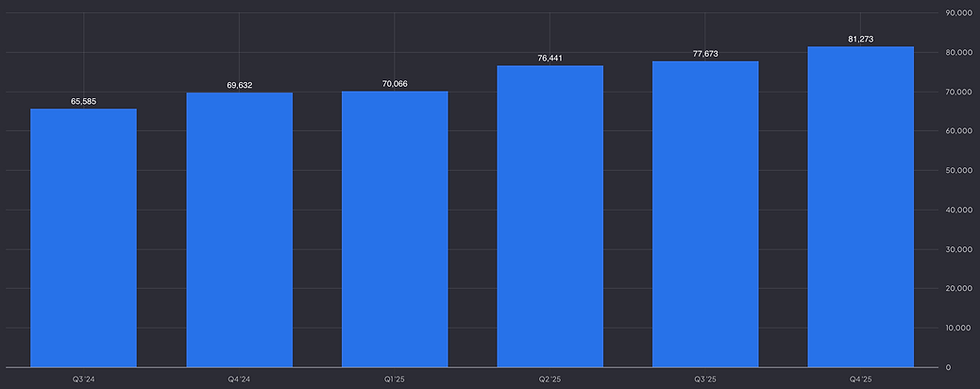
Task: Select the Q2 '25 bar
Action: [x=550, y=216]
